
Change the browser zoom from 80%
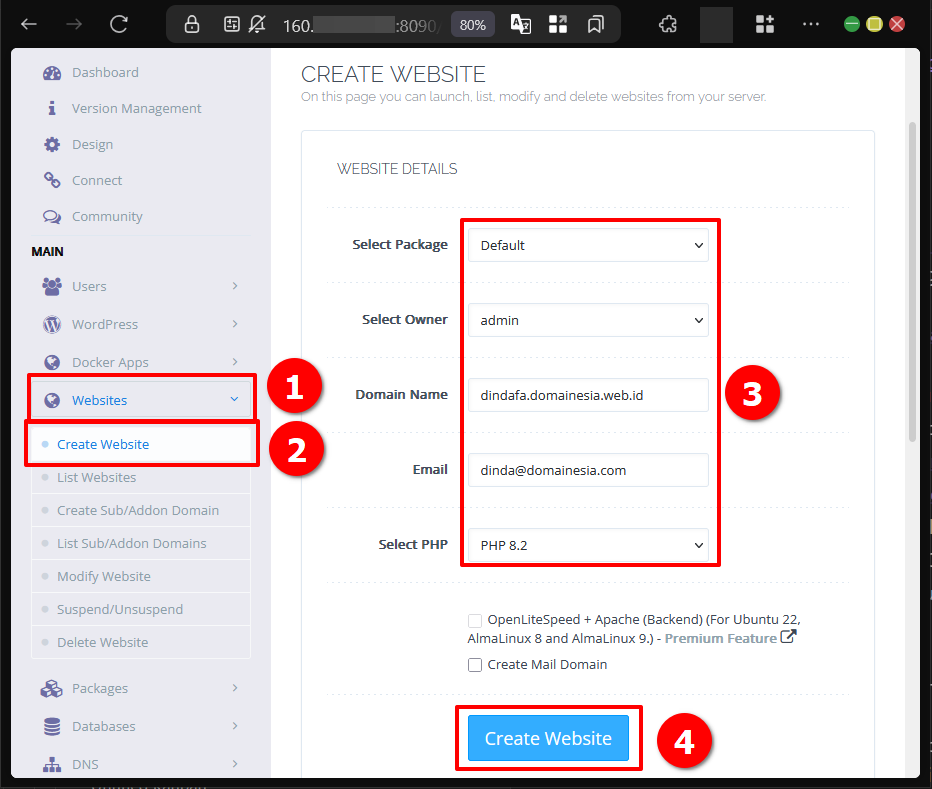[x=472, y=24]
